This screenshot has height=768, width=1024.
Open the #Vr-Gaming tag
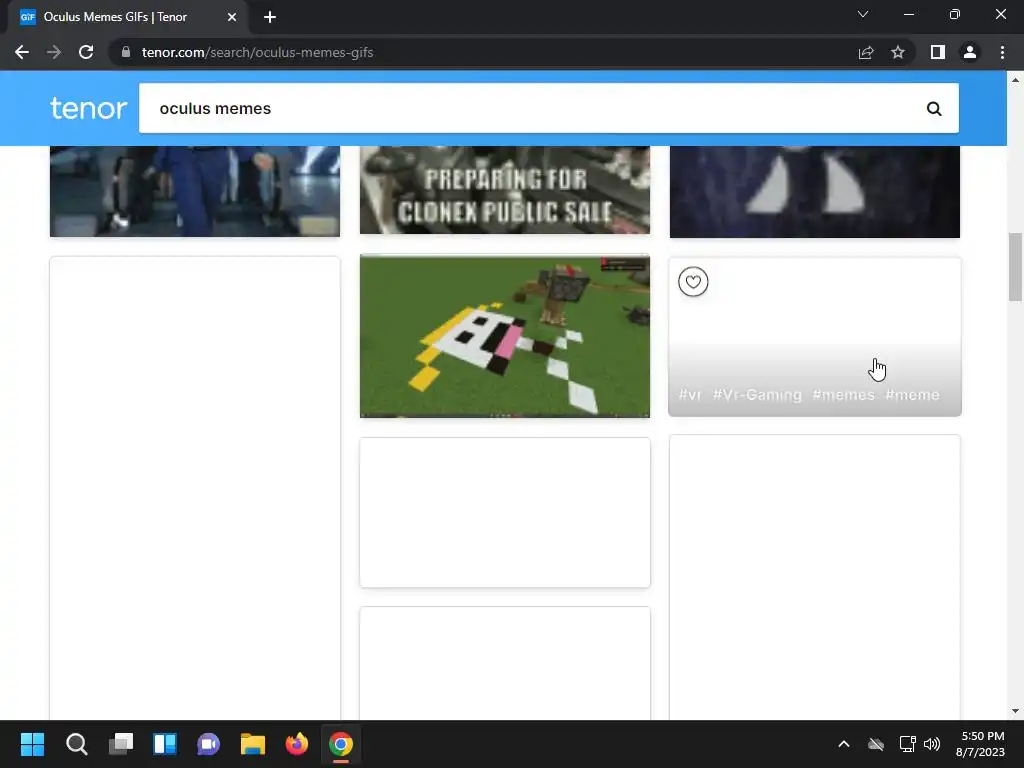[757, 394]
